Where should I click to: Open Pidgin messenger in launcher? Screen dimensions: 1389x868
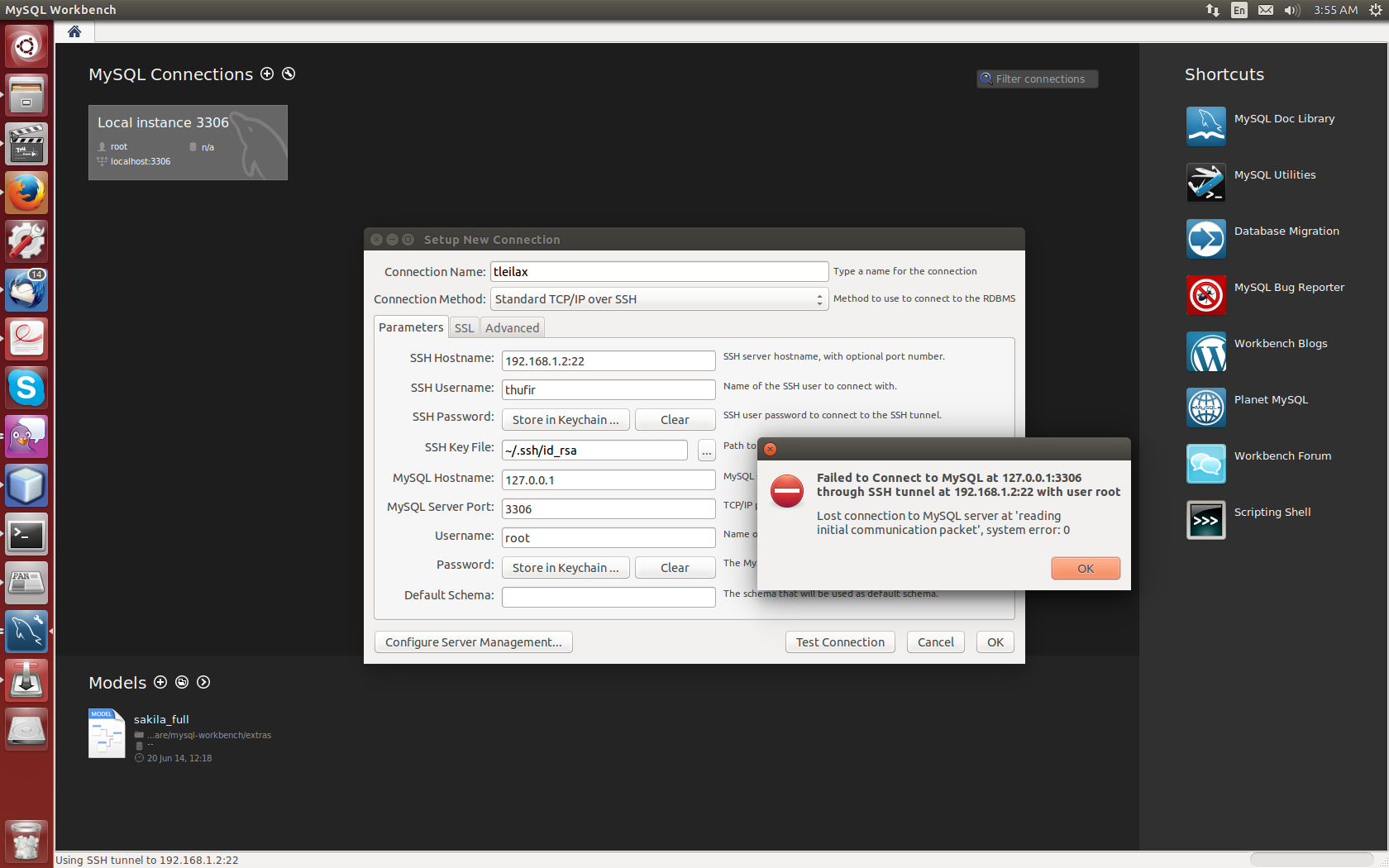[26, 436]
